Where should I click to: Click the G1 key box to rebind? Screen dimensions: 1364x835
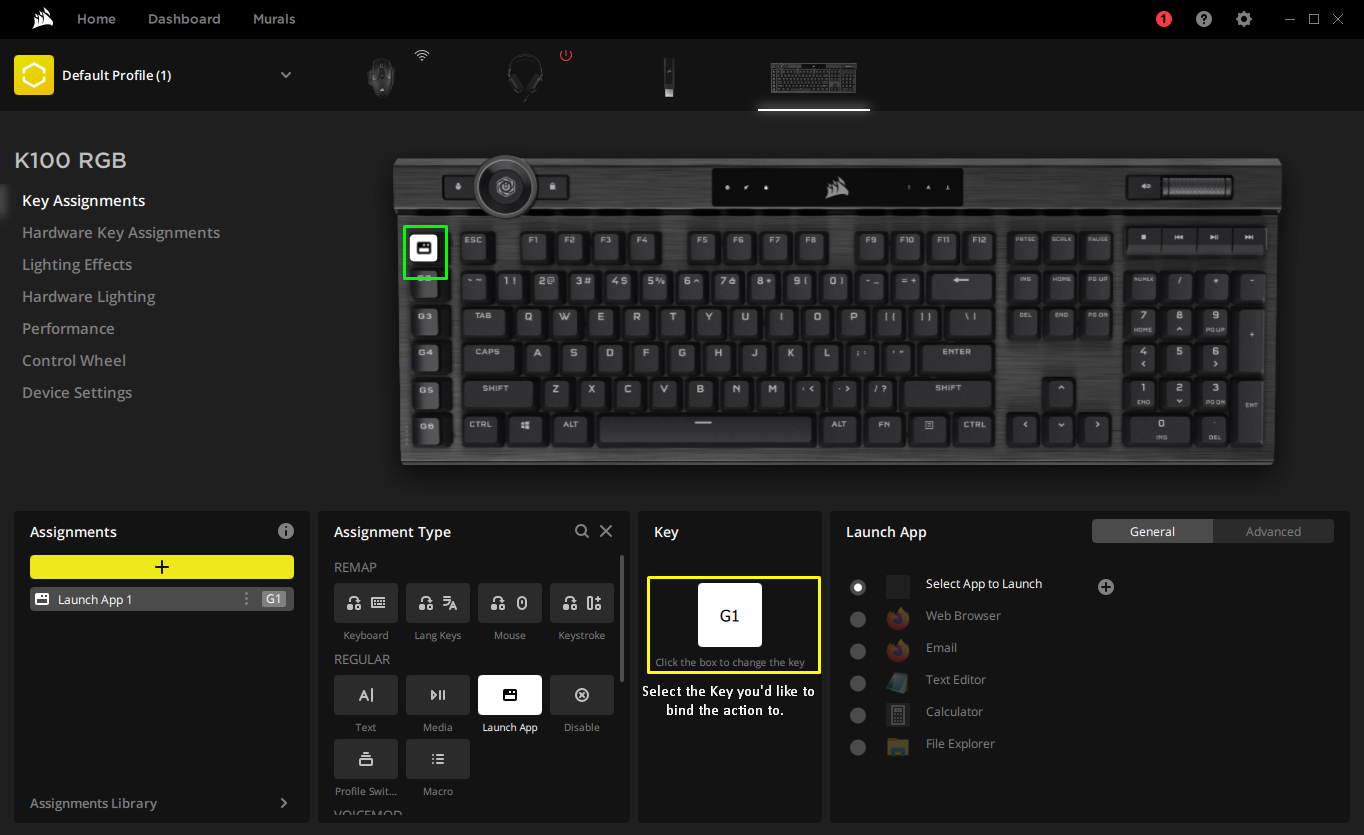(x=730, y=615)
